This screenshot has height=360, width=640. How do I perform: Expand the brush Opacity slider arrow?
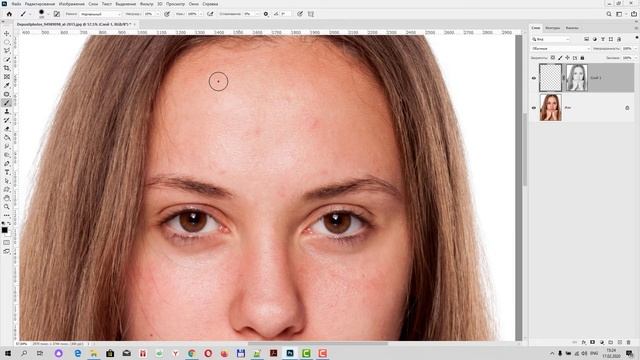(x=158, y=14)
